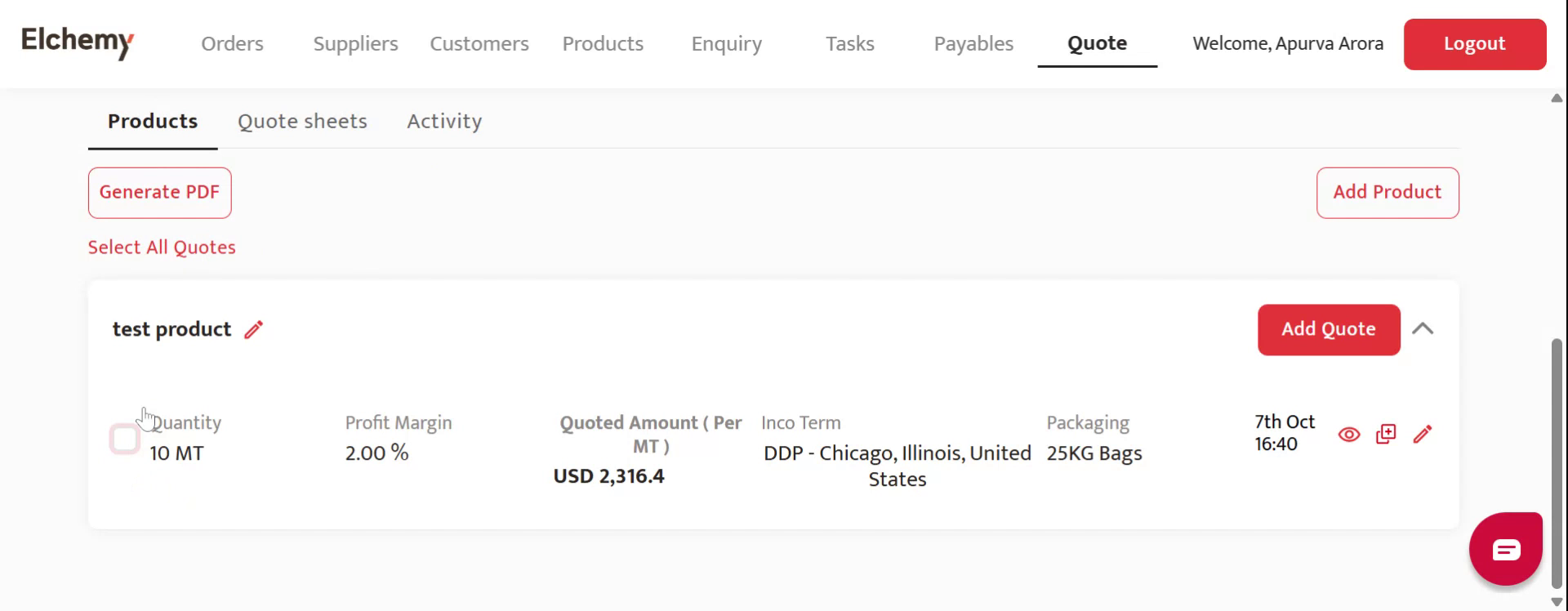1568x611 pixels.
Task: Click Add Product button
Action: click(1387, 193)
